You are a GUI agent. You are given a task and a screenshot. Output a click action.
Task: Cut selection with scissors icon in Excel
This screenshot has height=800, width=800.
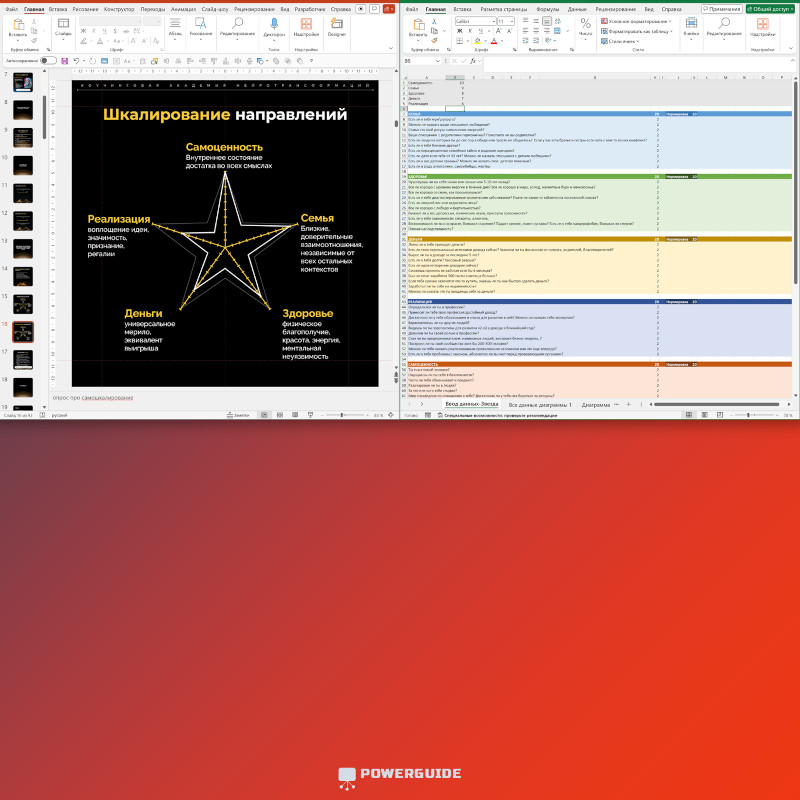point(434,21)
